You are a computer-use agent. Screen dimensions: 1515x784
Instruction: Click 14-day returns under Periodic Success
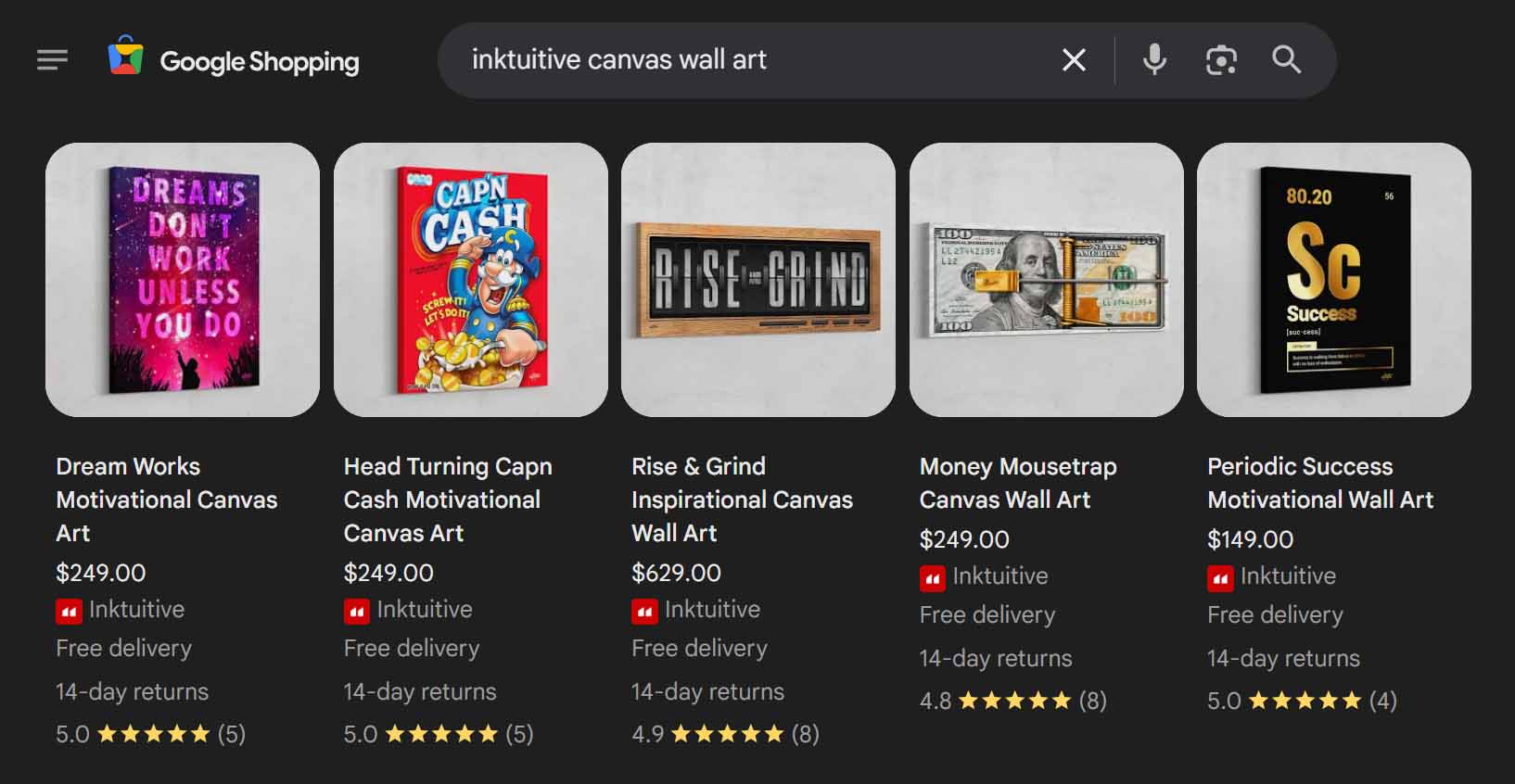point(1283,659)
